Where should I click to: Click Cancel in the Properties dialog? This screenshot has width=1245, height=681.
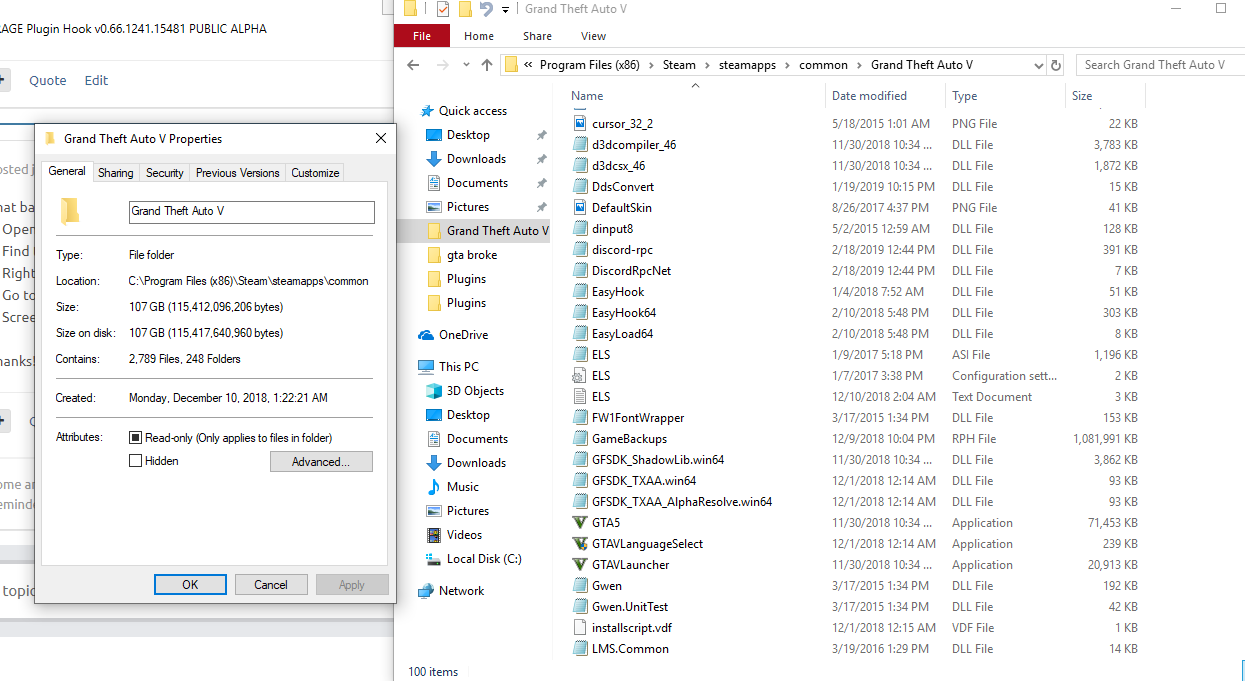point(271,585)
